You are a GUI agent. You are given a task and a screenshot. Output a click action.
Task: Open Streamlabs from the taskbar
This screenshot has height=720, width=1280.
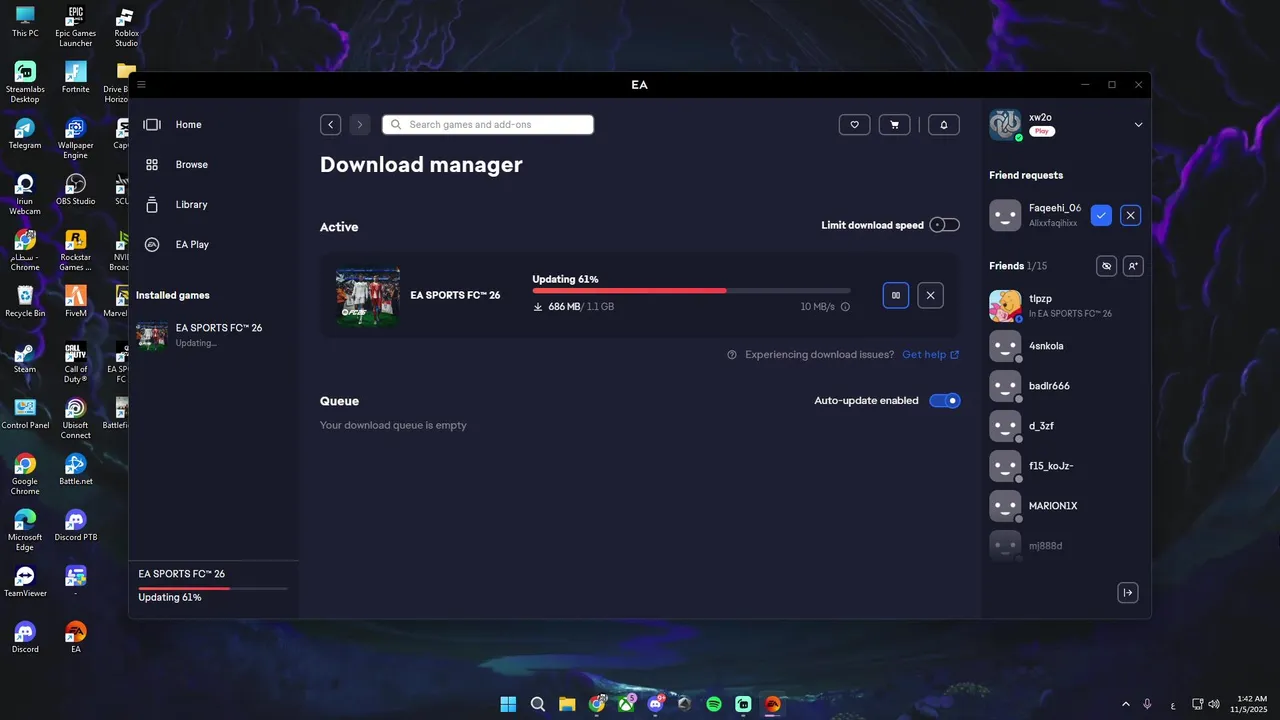743,704
